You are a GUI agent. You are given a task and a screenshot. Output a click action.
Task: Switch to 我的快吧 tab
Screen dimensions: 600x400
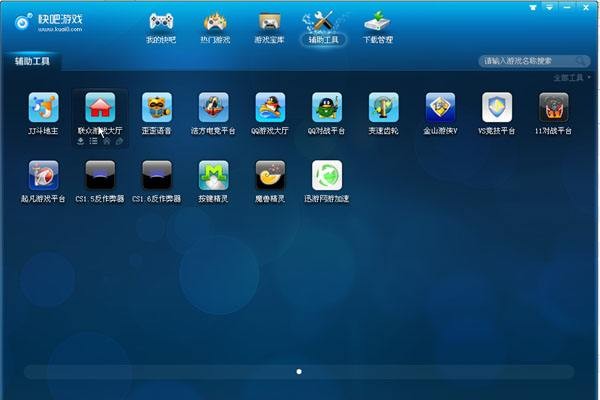(x=161, y=28)
